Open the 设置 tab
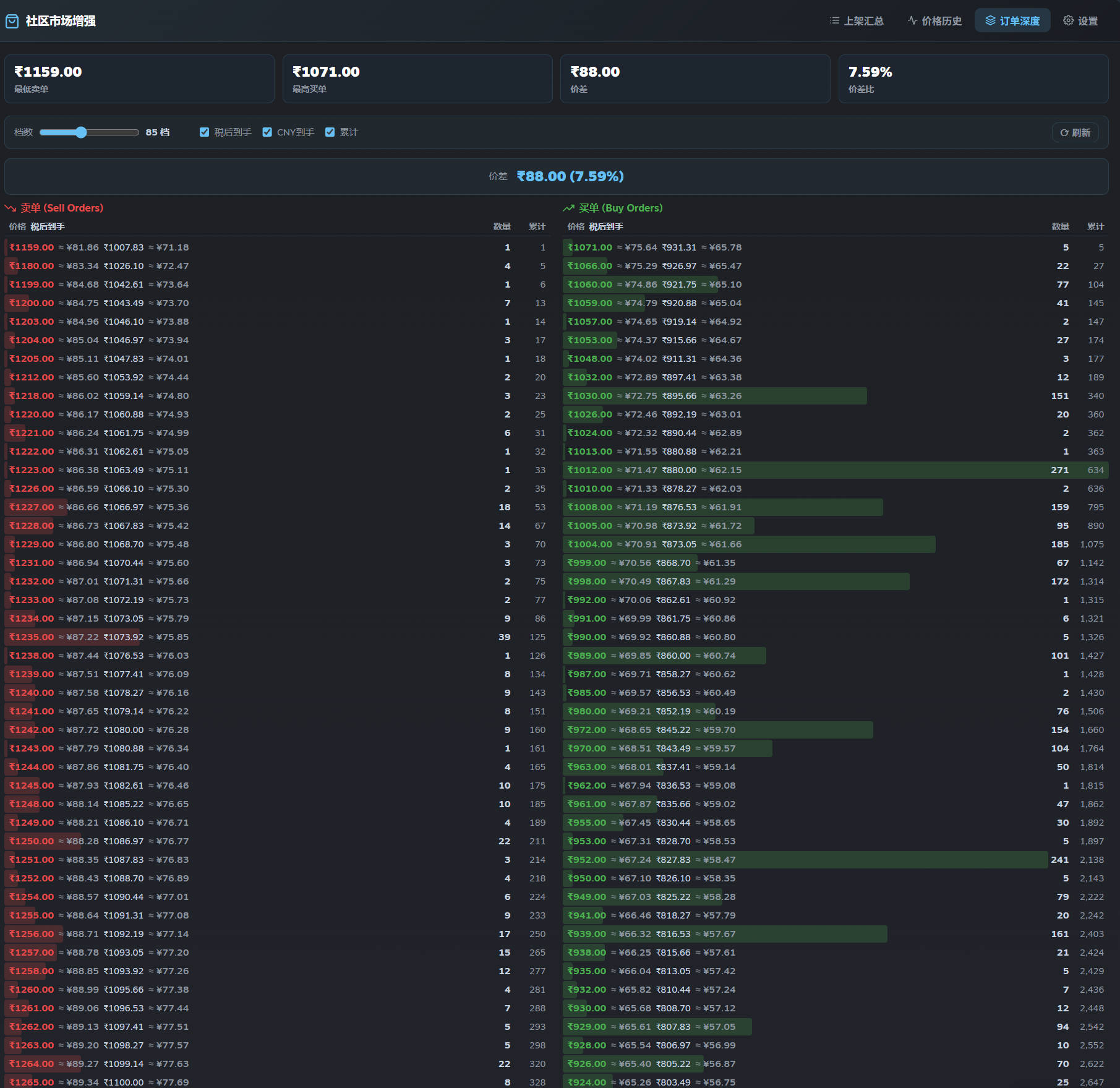This screenshot has width=1120, height=1088. coord(1080,21)
